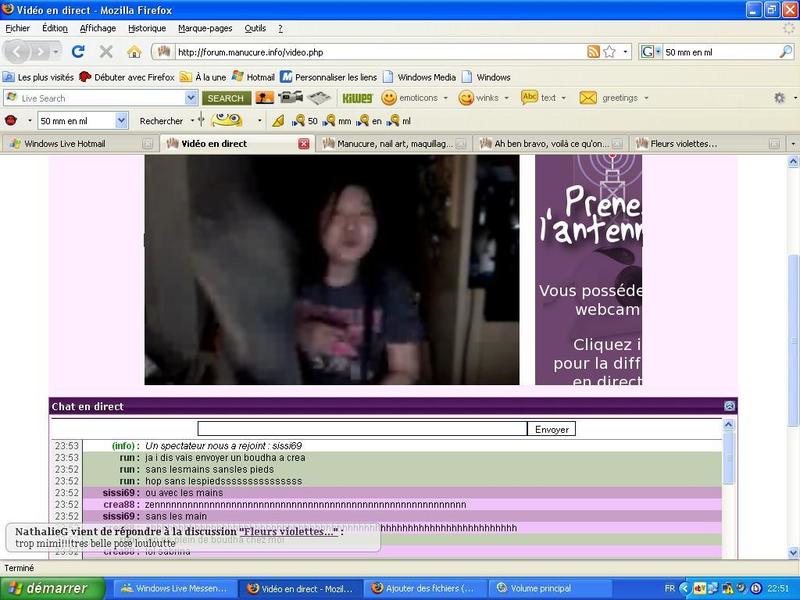Click the Firefox reload page button
The width and height of the screenshot is (800, 600).
[78, 51]
